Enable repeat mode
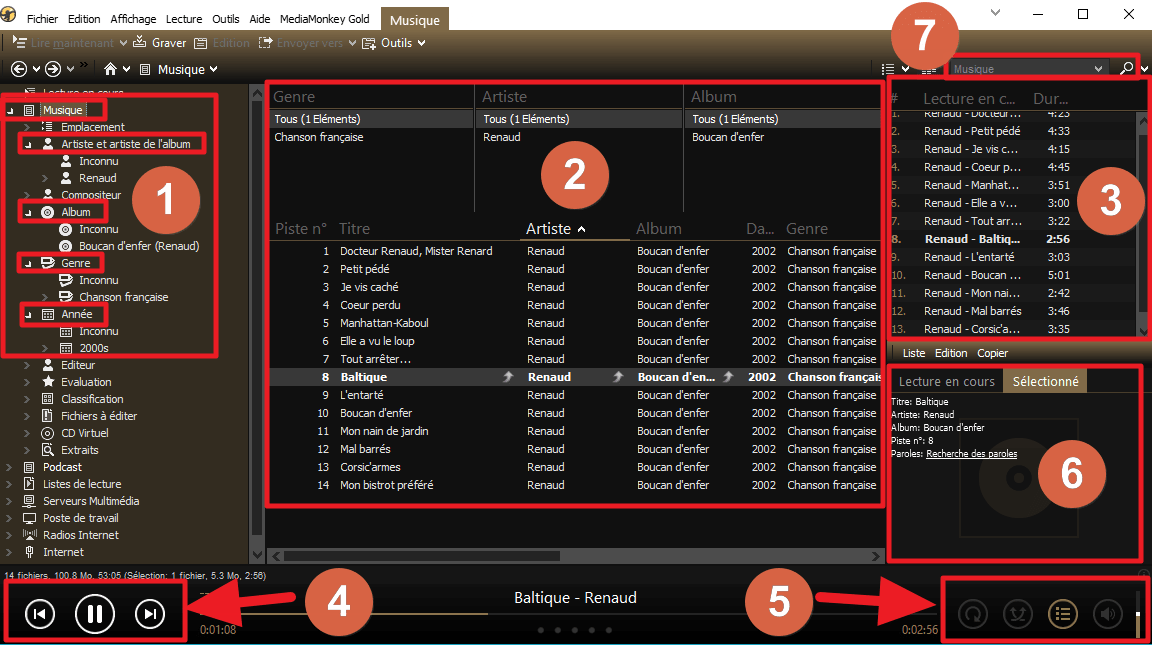 (971, 614)
